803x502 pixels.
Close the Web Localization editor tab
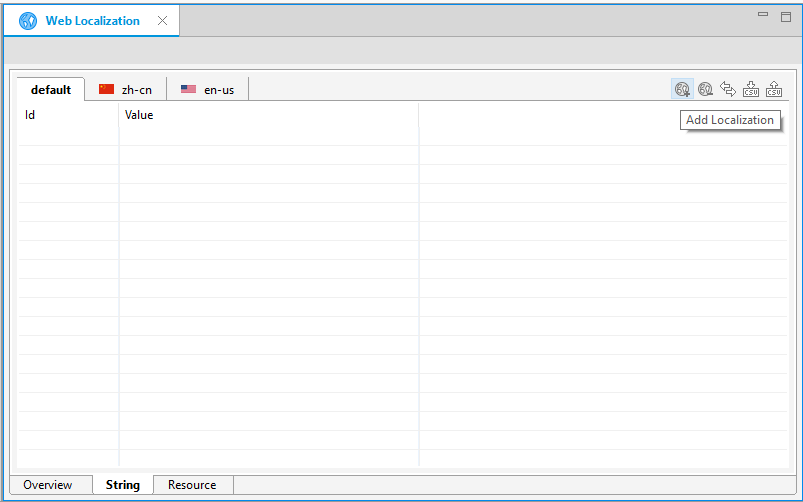pos(162,21)
